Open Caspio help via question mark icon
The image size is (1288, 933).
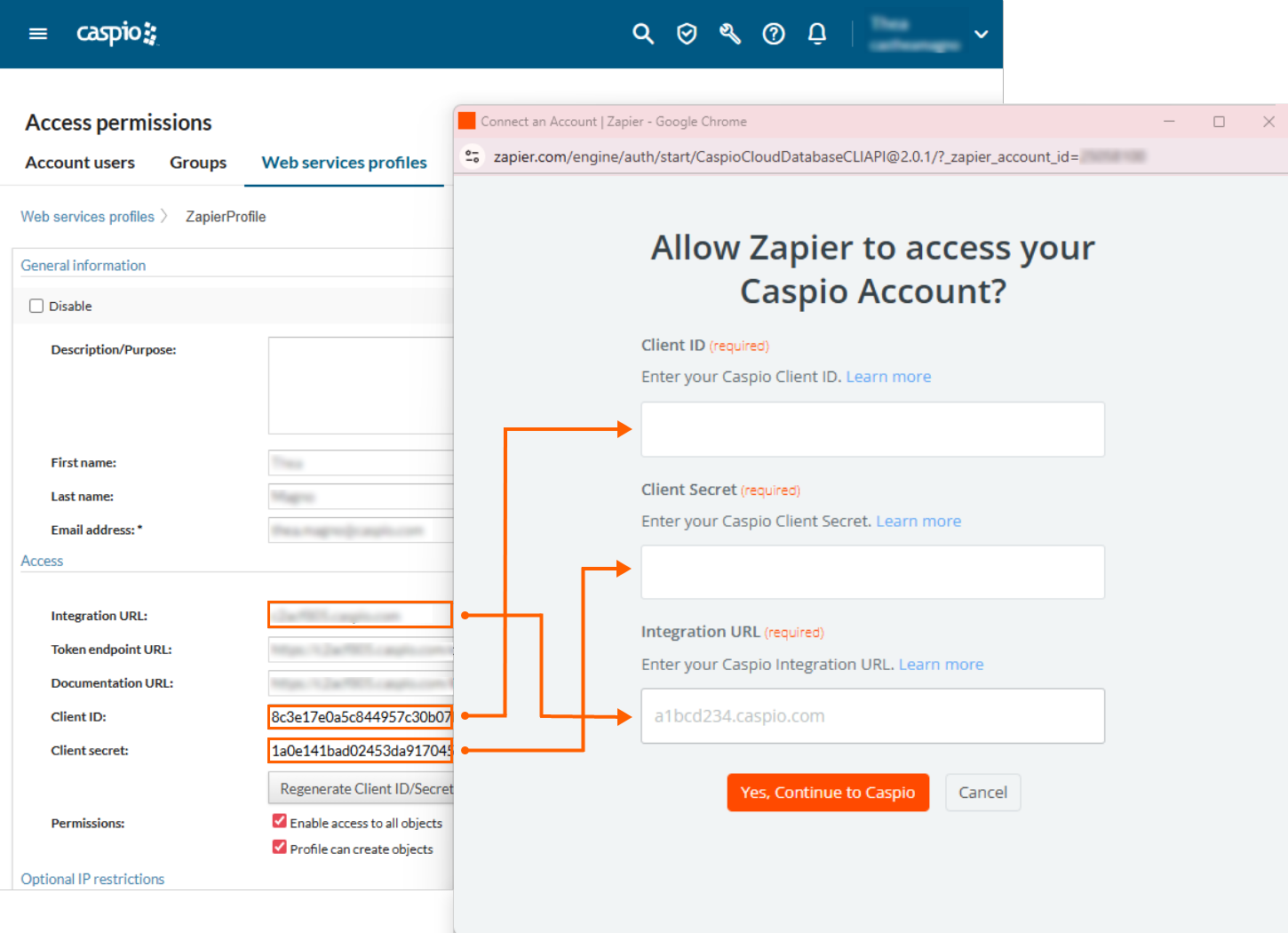[x=773, y=33]
